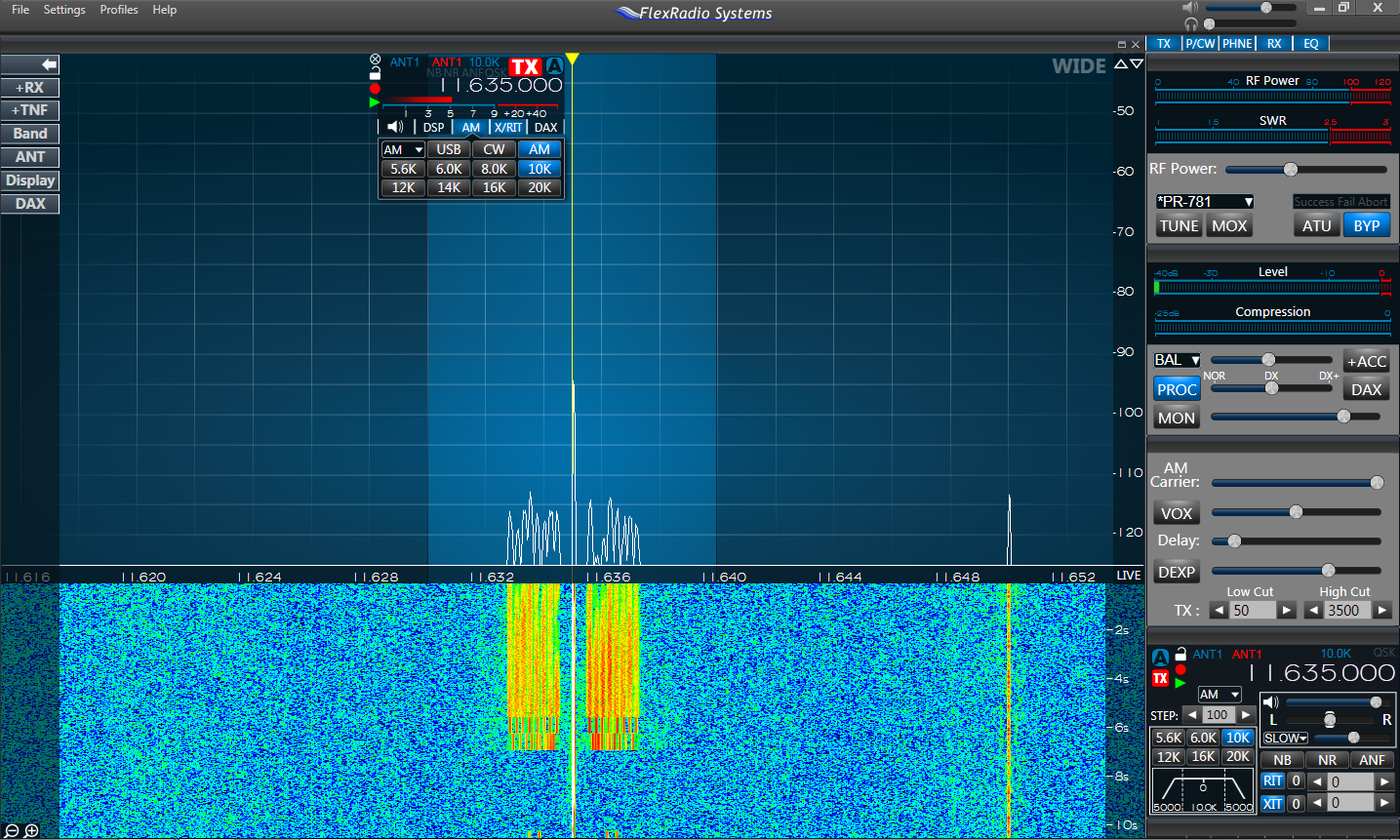This screenshot has height=840, width=1400.
Task: Open the BAL mic input dropdown
Action: 1177,360
